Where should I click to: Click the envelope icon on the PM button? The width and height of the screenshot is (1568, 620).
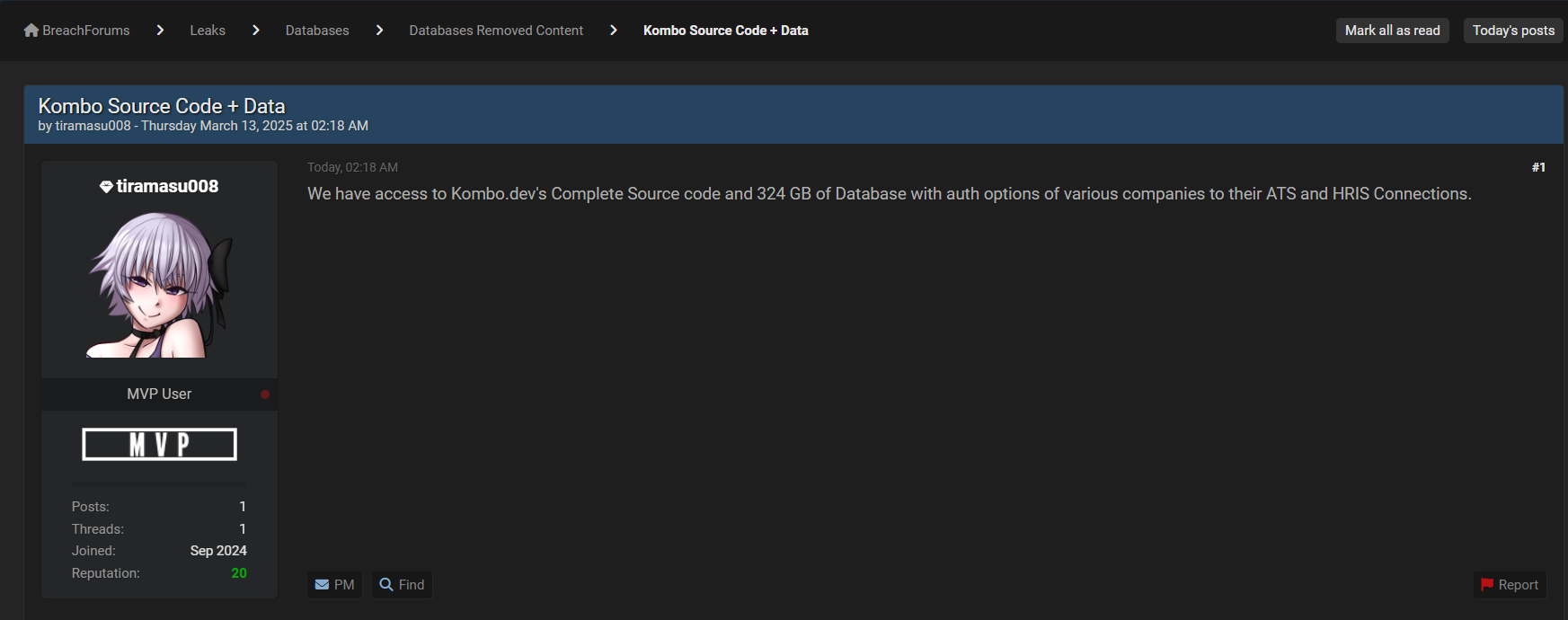[x=322, y=585]
